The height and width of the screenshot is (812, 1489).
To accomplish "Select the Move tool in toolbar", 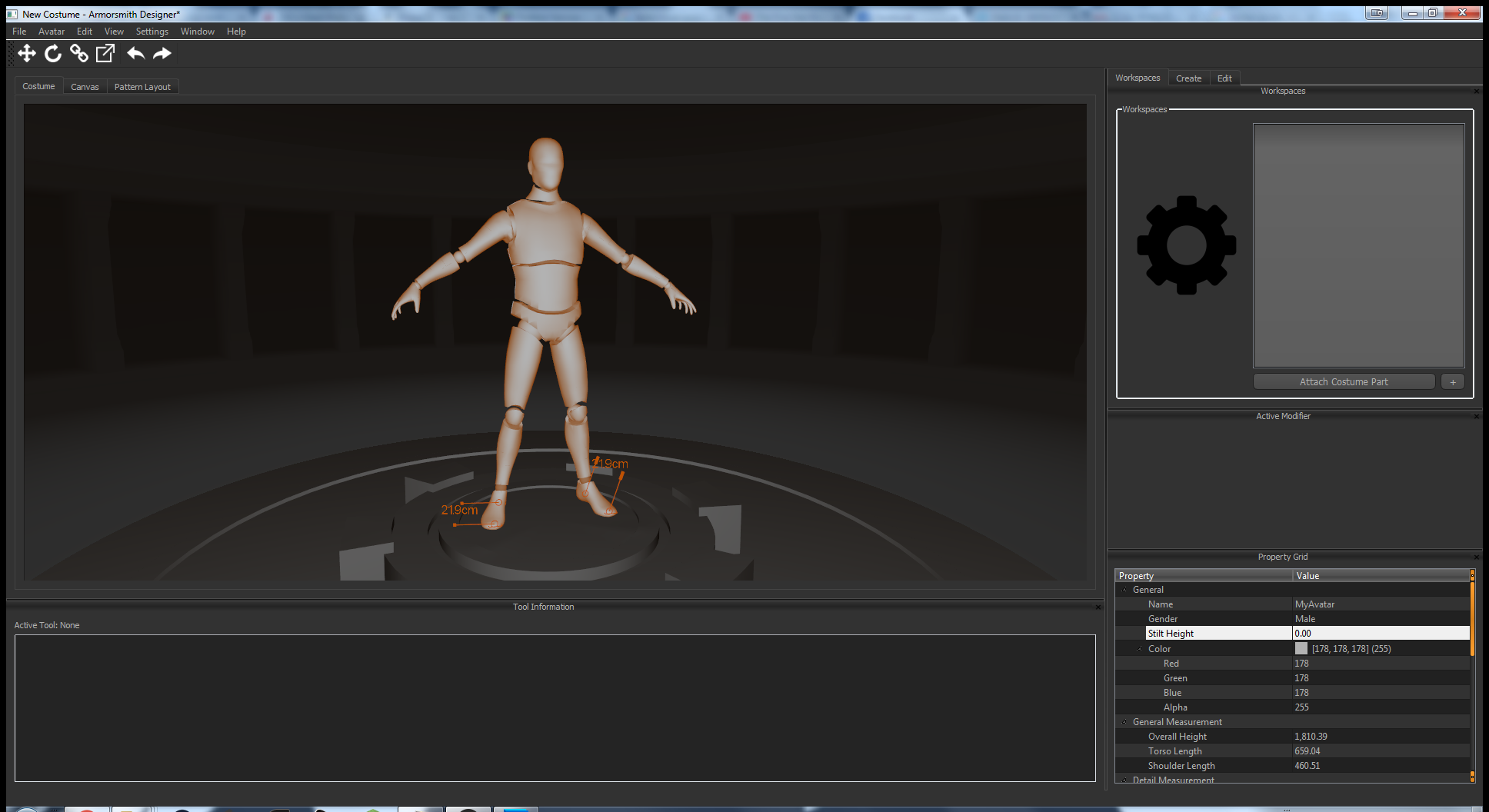I will (x=27, y=53).
